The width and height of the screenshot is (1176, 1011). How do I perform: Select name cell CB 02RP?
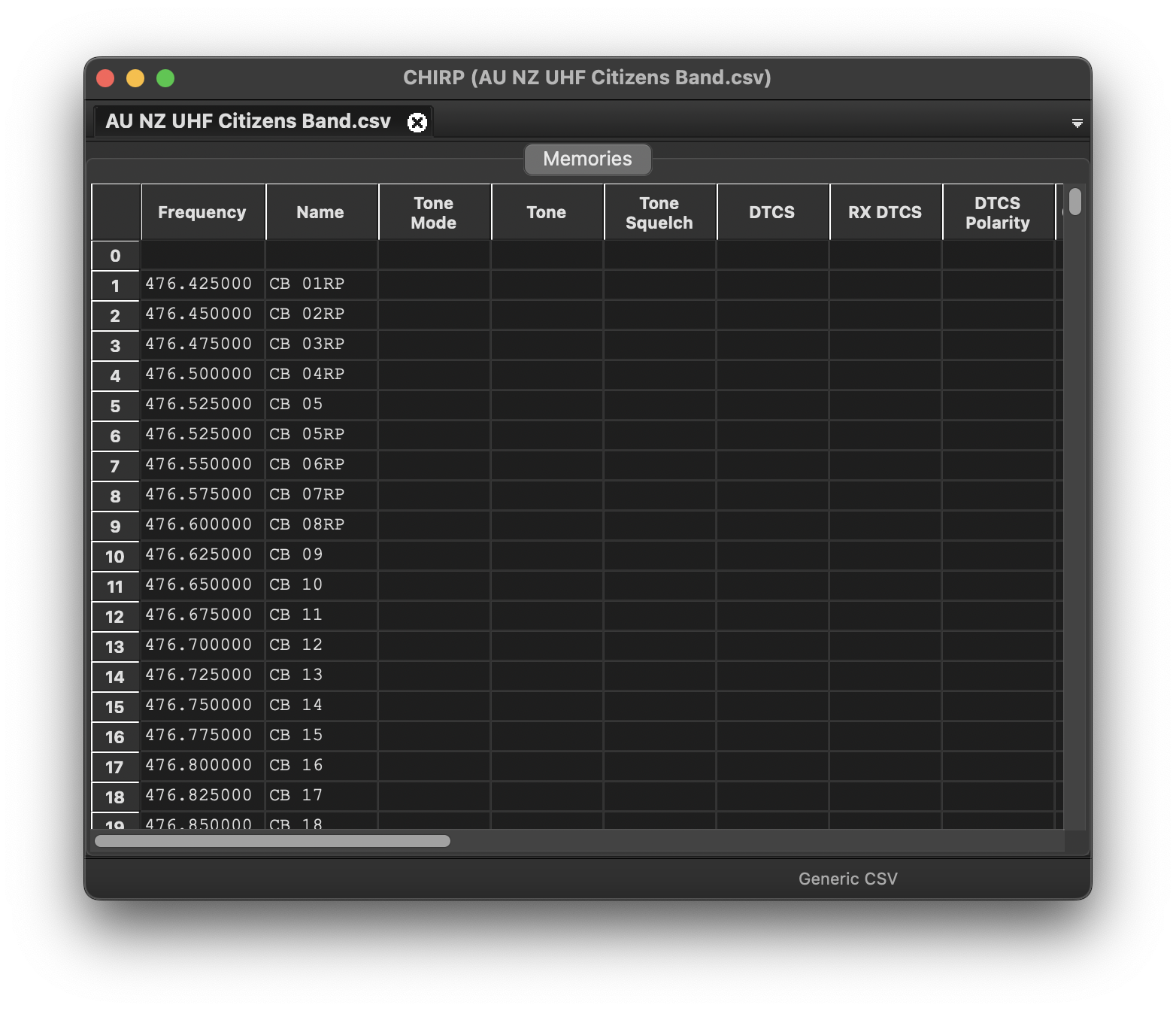point(322,314)
